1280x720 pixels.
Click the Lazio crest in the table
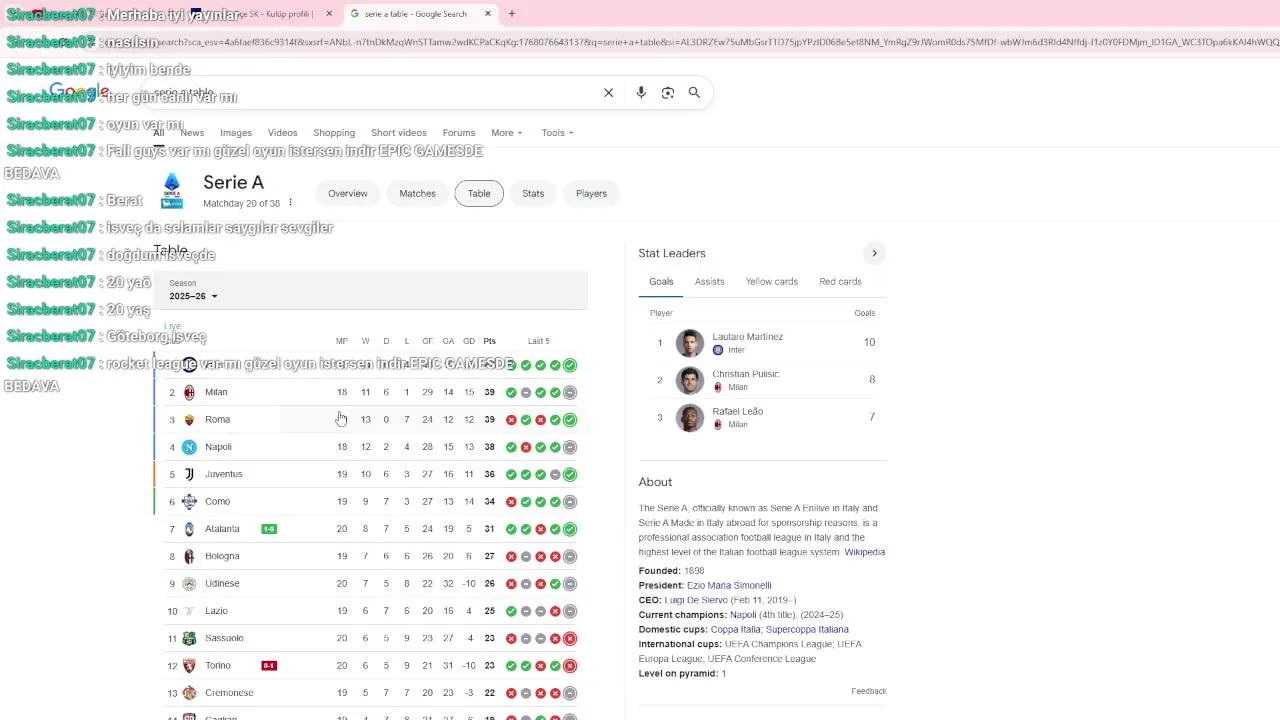tap(189, 611)
